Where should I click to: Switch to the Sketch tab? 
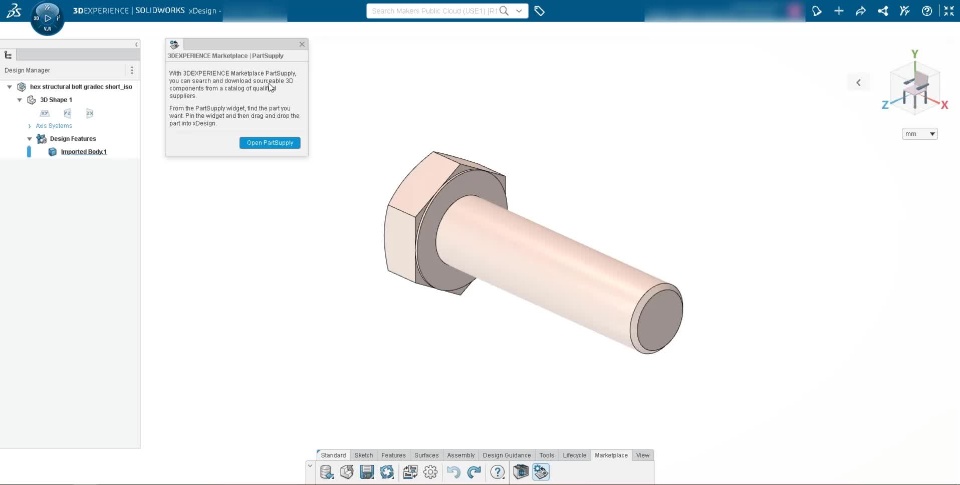pyautogui.click(x=364, y=455)
